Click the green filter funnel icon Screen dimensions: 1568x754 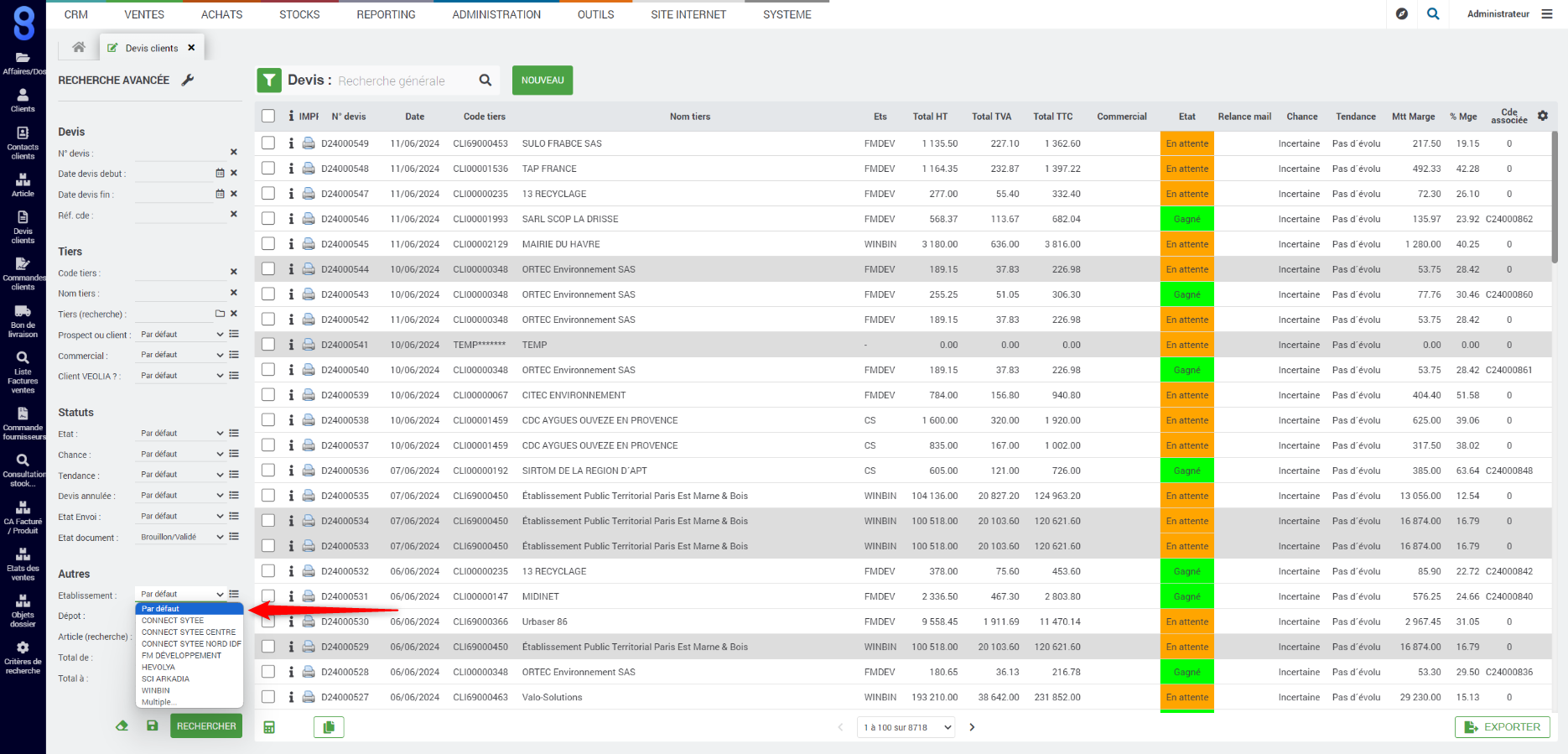click(x=269, y=81)
